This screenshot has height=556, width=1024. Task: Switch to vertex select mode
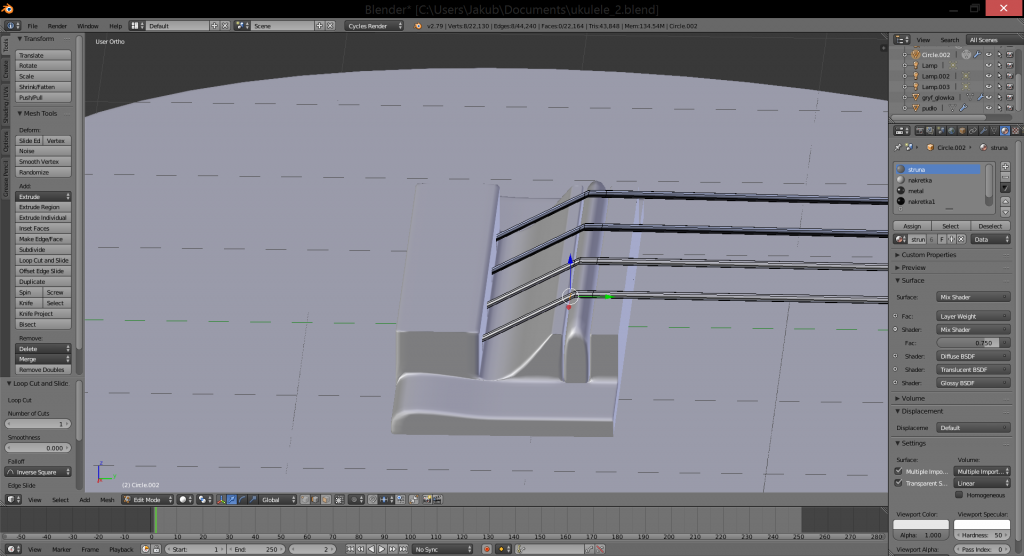tap(305, 500)
